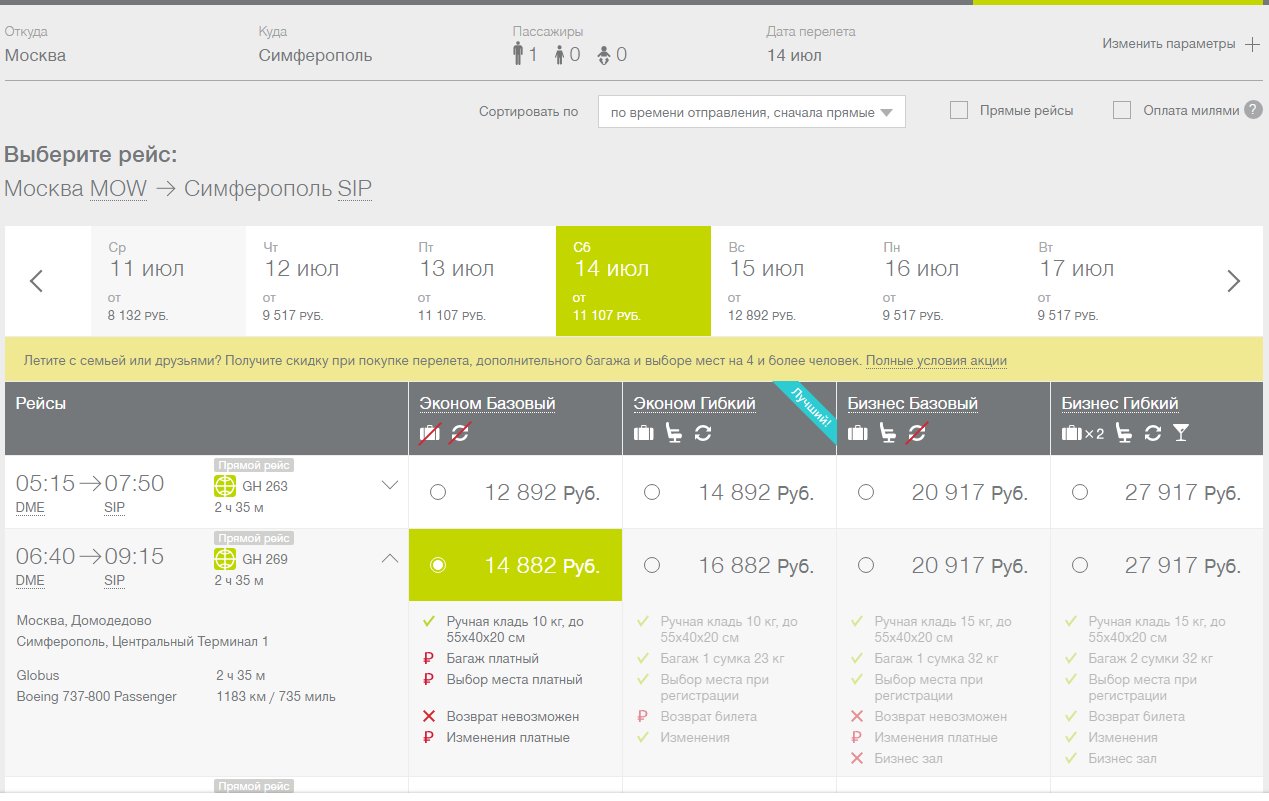
Task: Click the crossed-out baggage icon under Эконом Базовый
Action: pos(430,433)
